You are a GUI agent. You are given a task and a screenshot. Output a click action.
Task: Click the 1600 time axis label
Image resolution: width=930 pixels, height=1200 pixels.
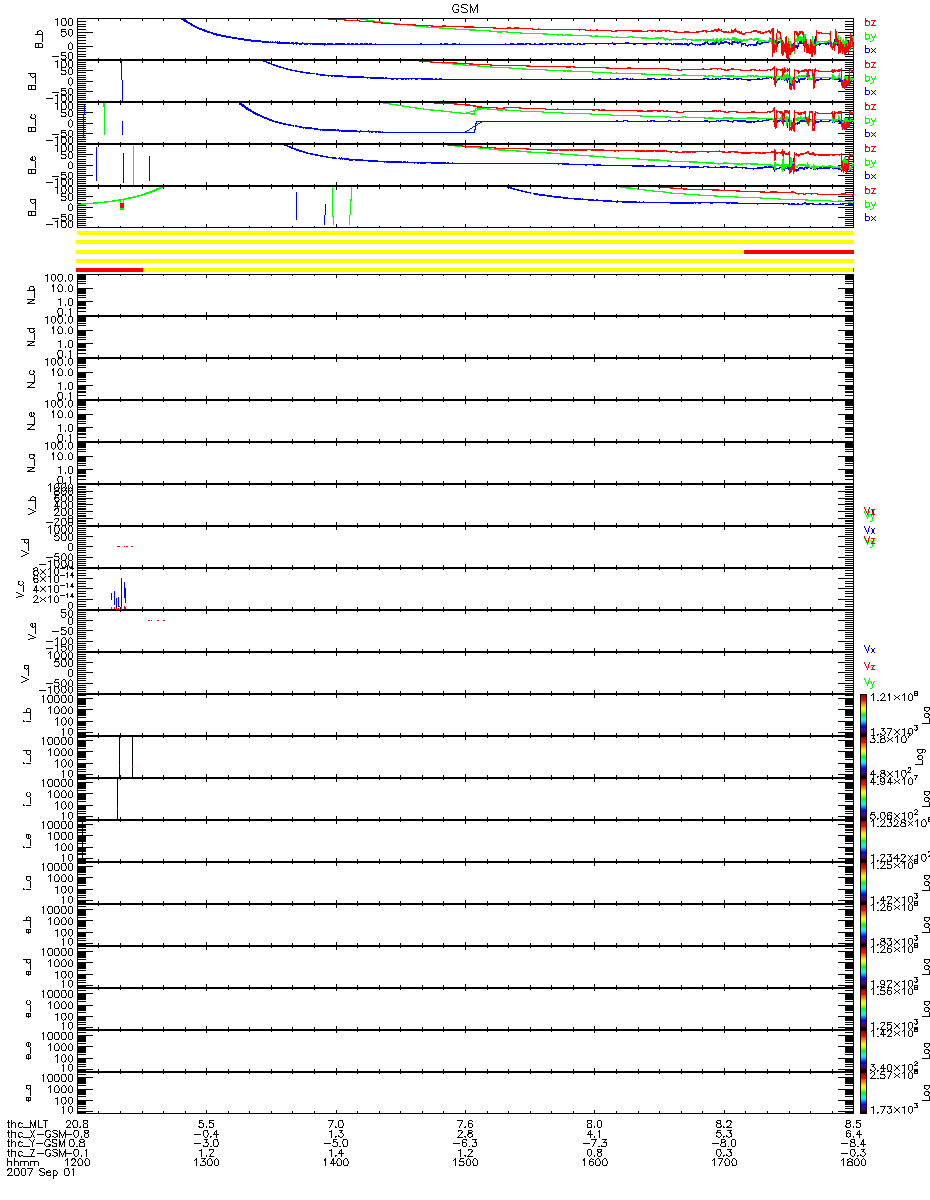(593, 1164)
